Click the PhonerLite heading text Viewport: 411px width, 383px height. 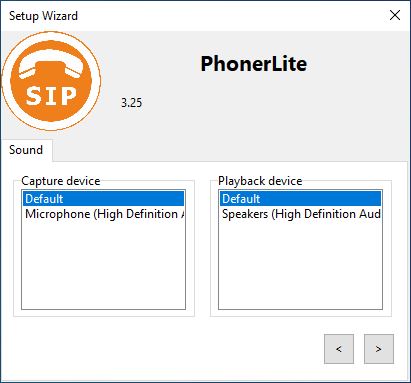(254, 64)
